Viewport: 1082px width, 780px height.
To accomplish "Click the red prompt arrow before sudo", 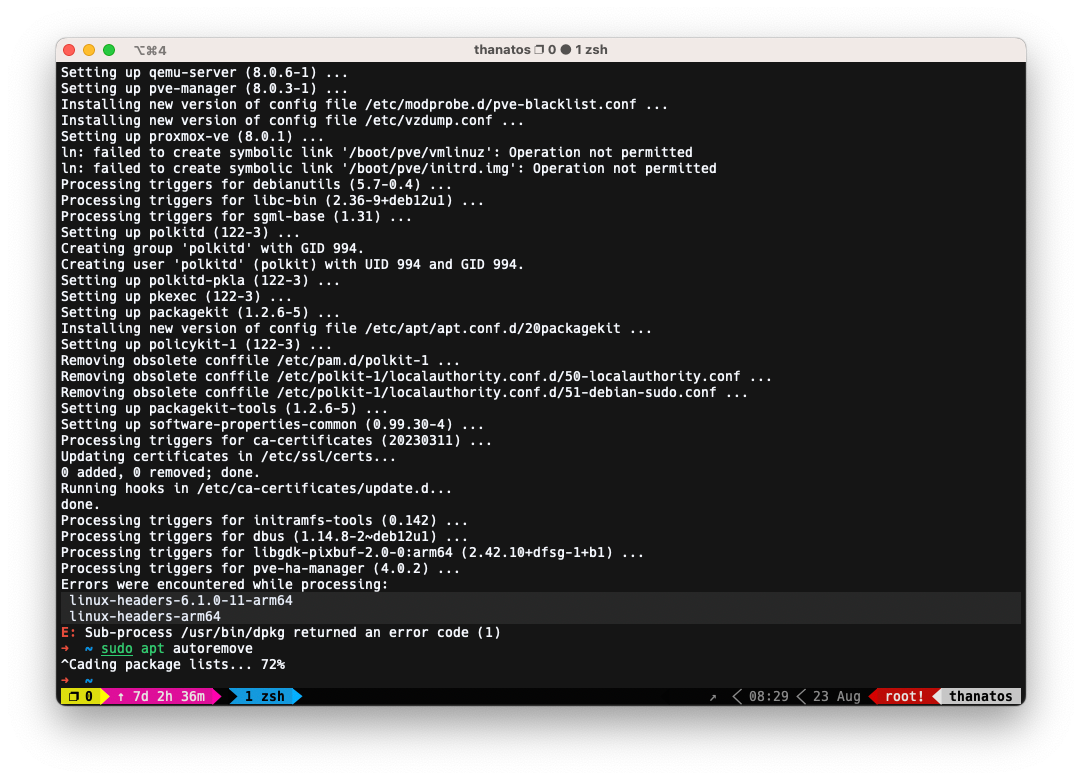I will (x=65, y=648).
